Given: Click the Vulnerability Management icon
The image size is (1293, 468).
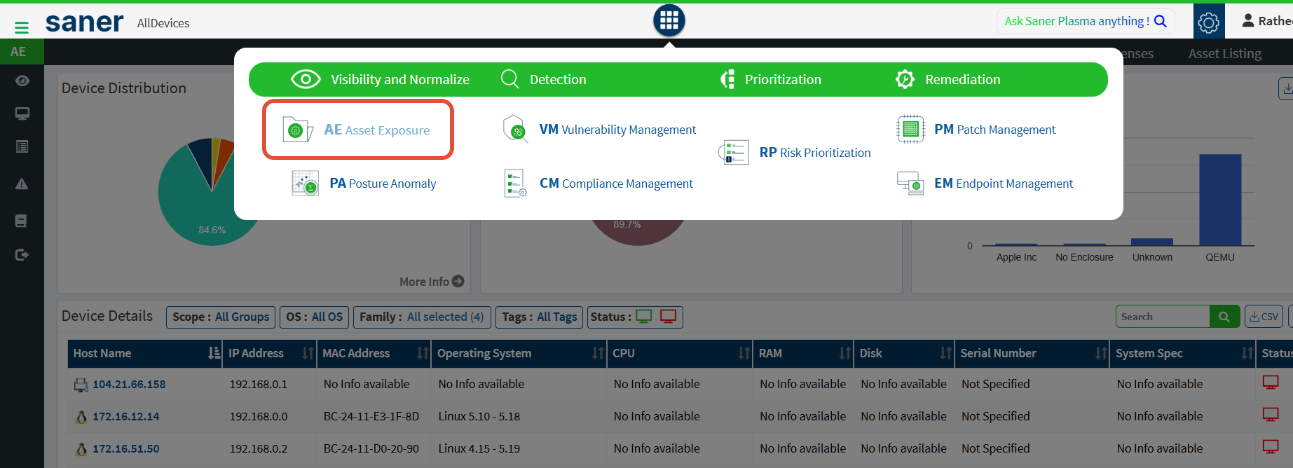Looking at the screenshot, I should (516, 130).
